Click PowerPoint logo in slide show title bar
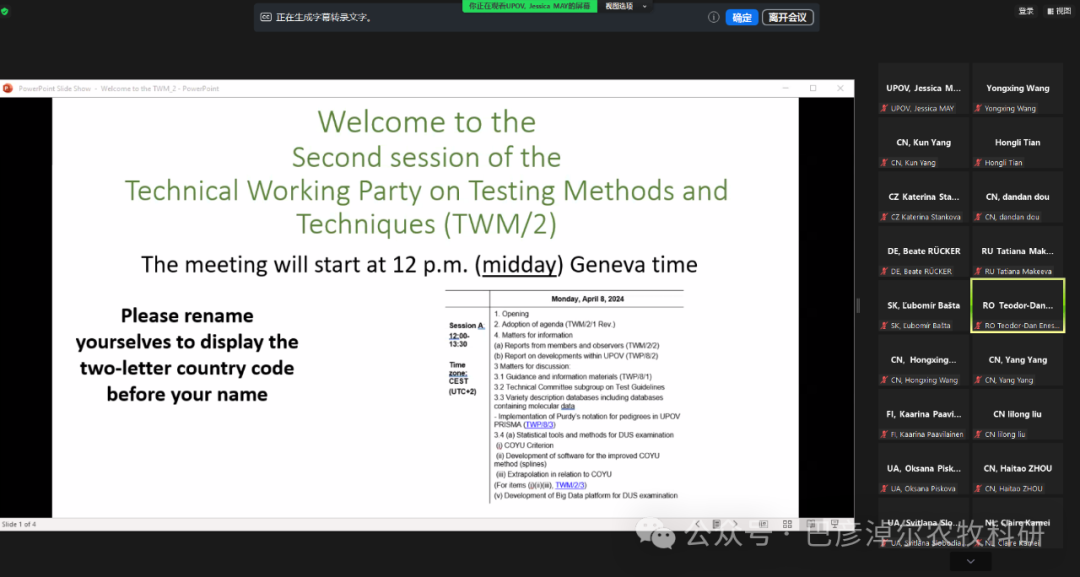 (x=8, y=88)
